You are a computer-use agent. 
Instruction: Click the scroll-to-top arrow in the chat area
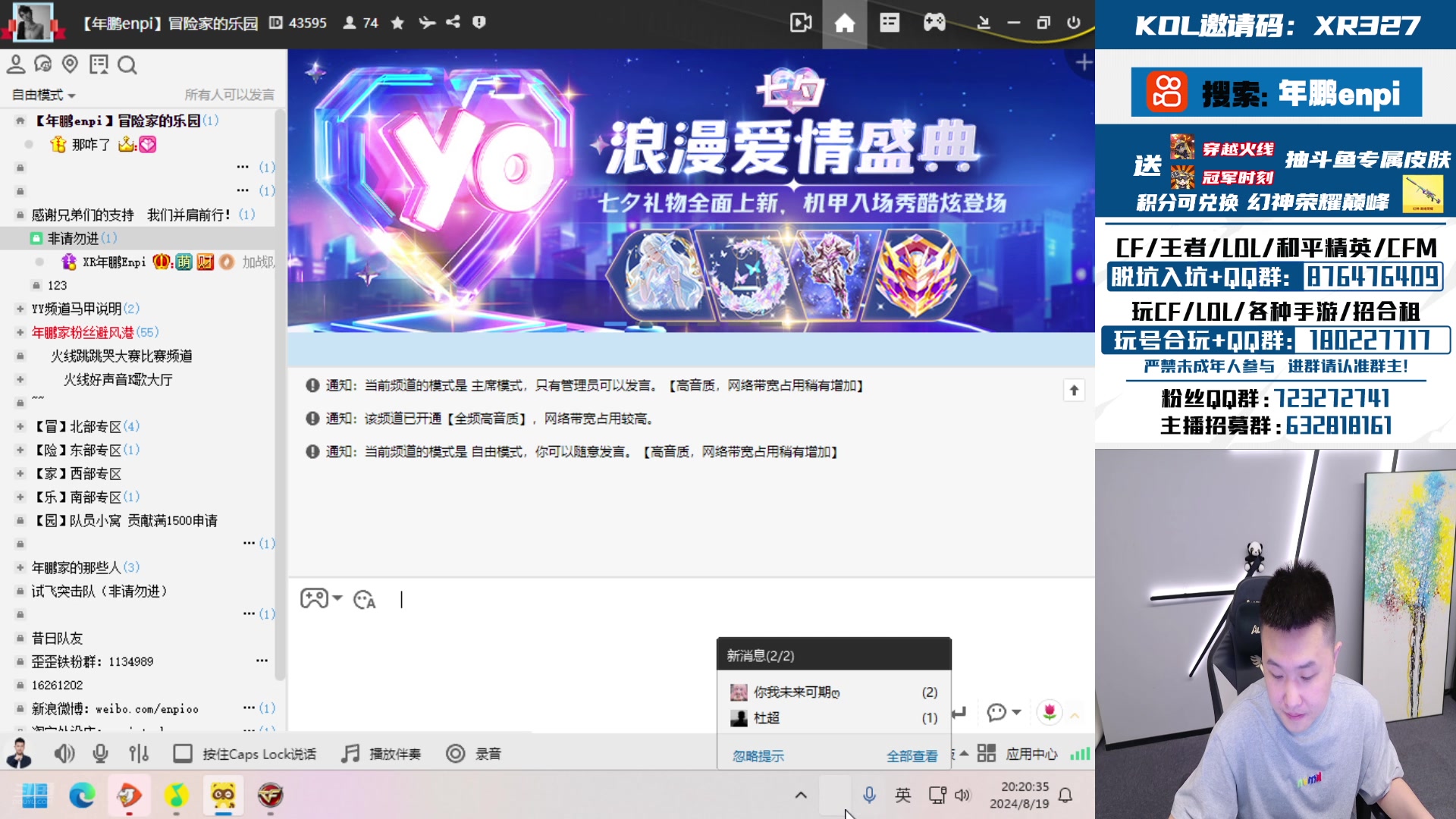tap(1074, 390)
